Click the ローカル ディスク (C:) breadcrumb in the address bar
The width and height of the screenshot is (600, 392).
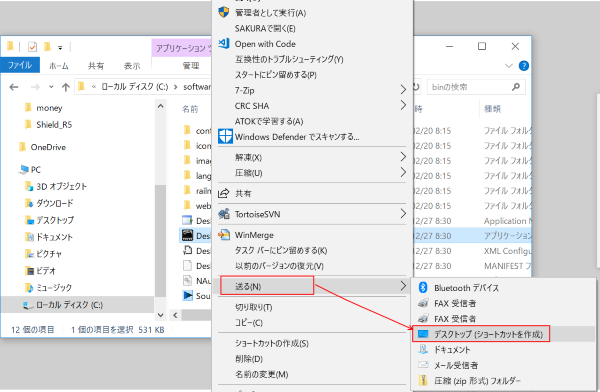pos(134,87)
